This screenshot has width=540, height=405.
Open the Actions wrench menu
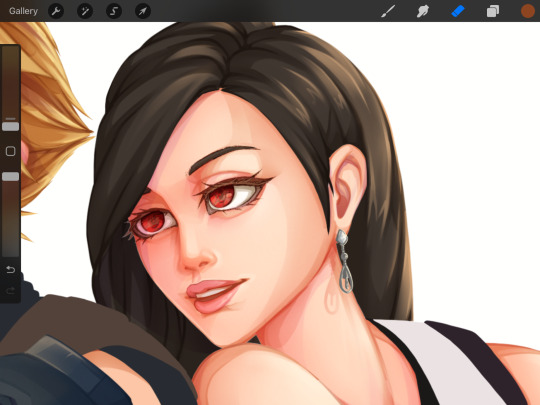pyautogui.click(x=56, y=11)
